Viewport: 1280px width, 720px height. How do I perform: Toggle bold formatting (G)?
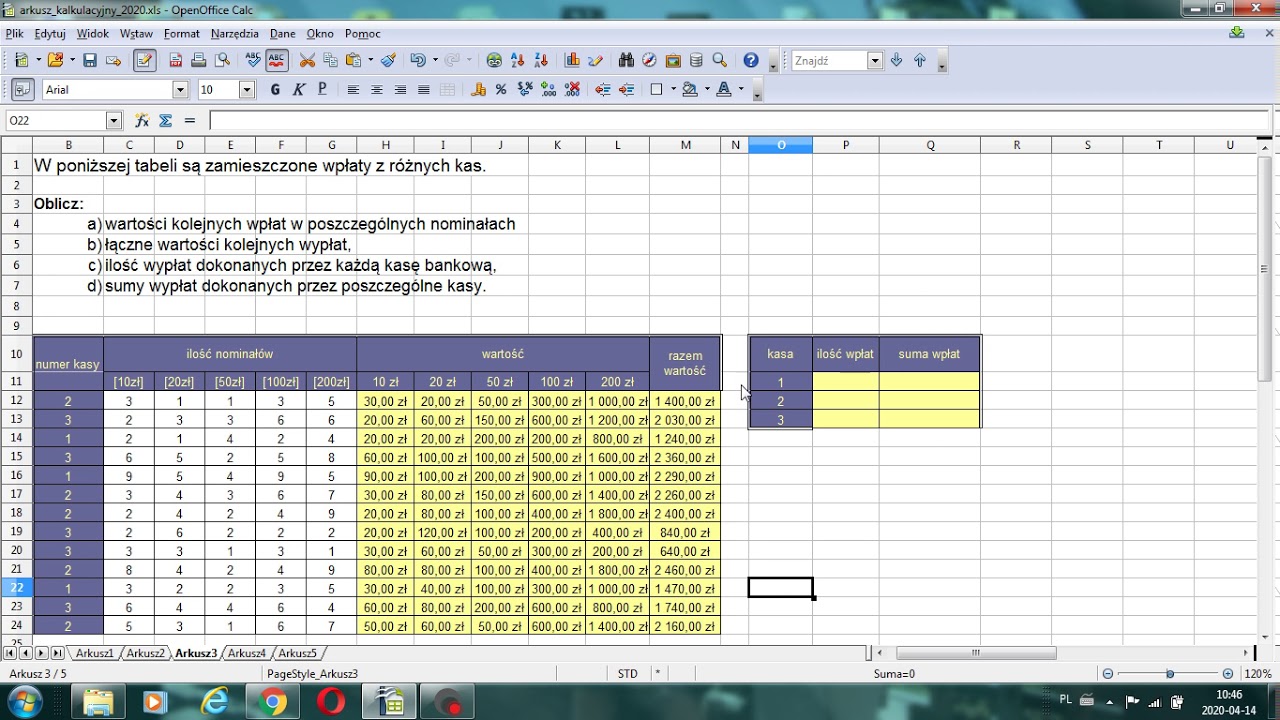pyautogui.click(x=275, y=89)
